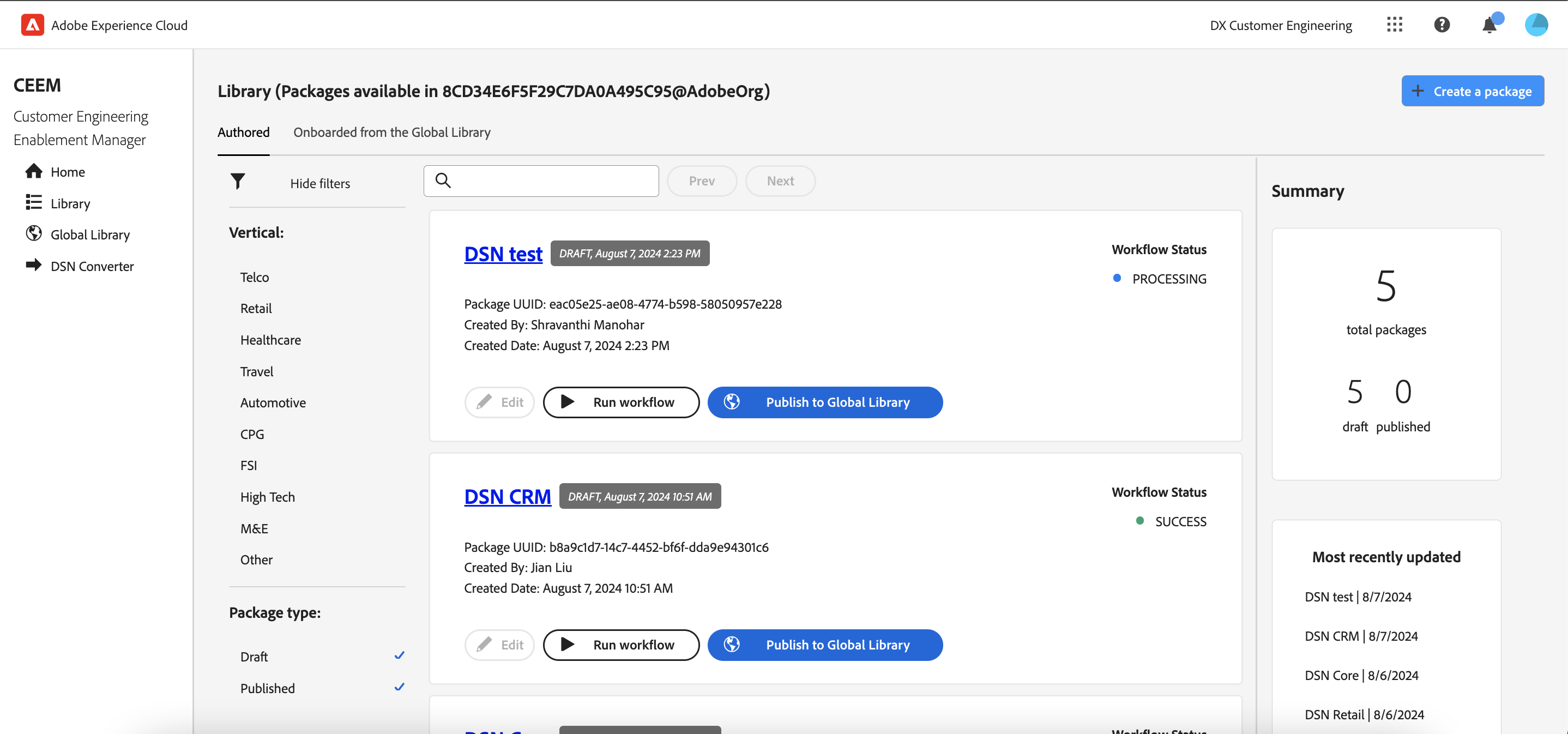The height and width of the screenshot is (734, 1568).
Task: Open the notifications bell
Action: tap(1489, 25)
